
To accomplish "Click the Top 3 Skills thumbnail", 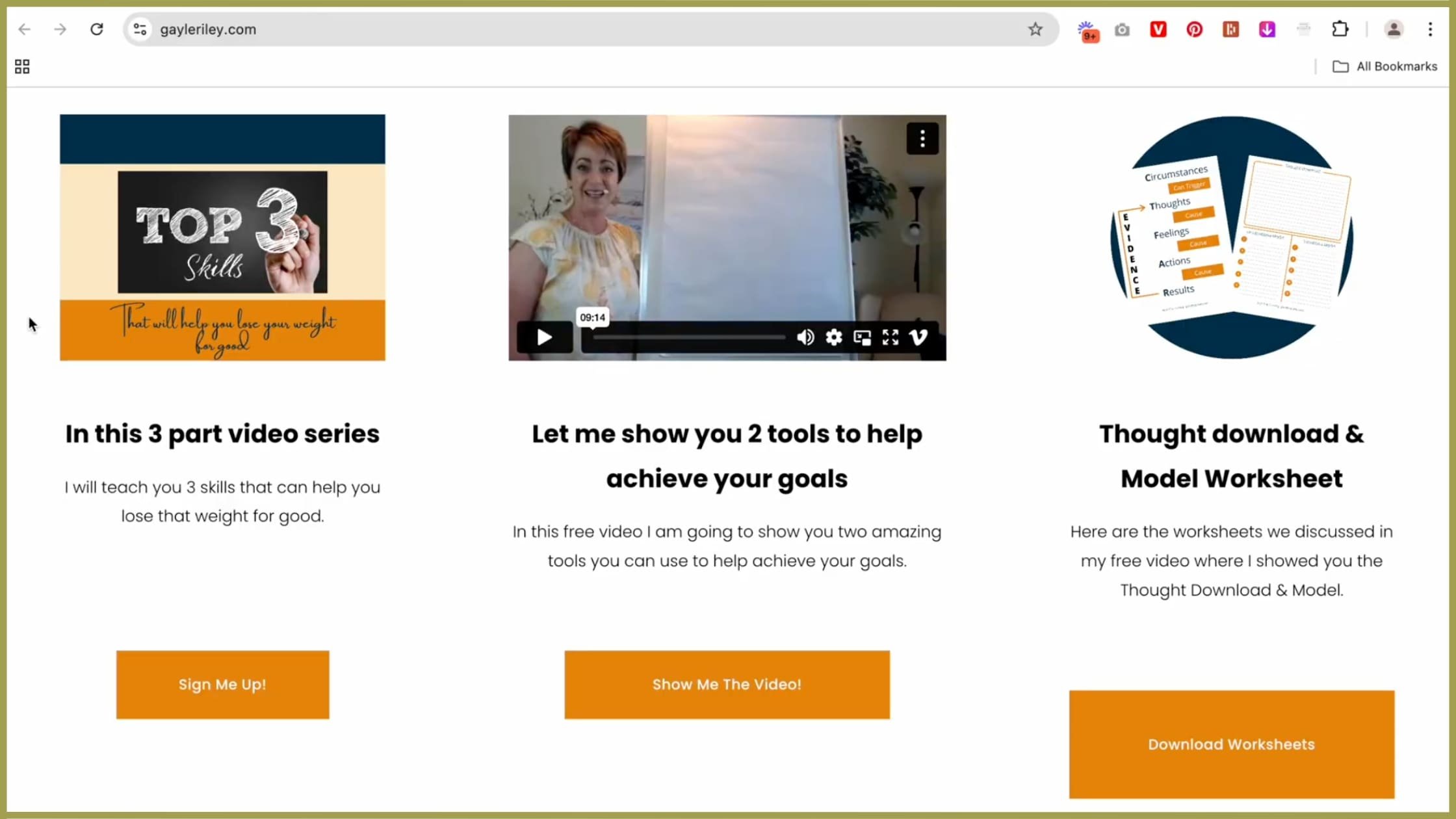I will 222,237.
